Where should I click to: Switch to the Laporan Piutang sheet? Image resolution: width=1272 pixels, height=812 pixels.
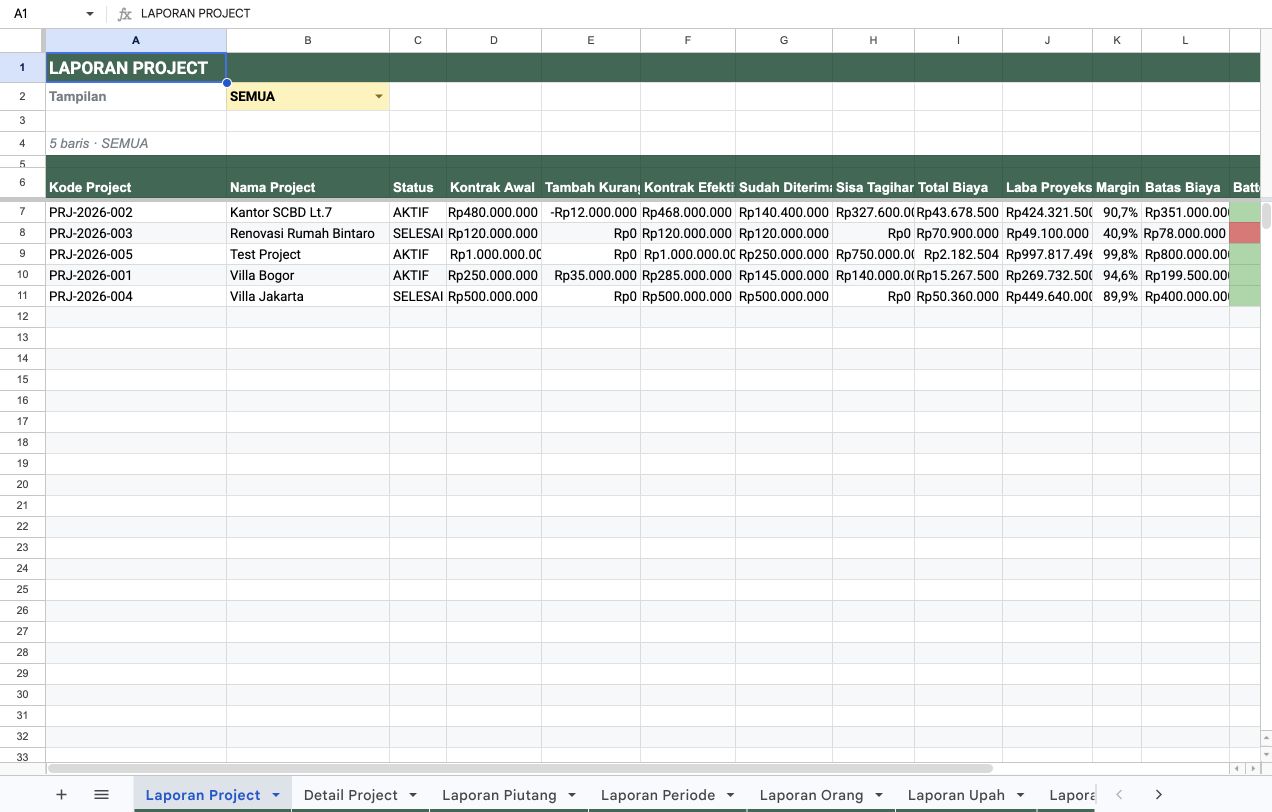coord(499,795)
